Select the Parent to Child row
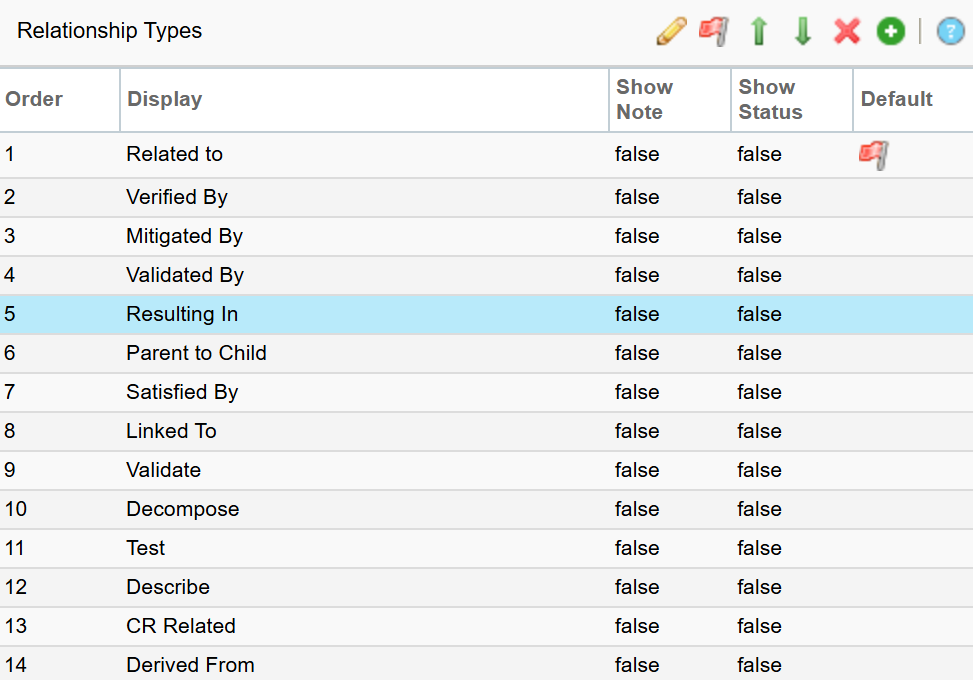Viewport: 973px width, 680px height. point(486,353)
